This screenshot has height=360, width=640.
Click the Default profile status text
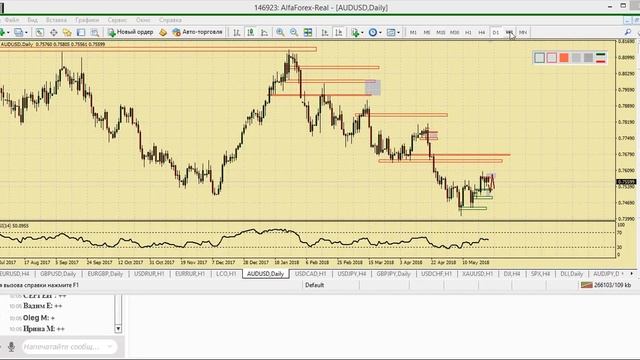pos(314,285)
